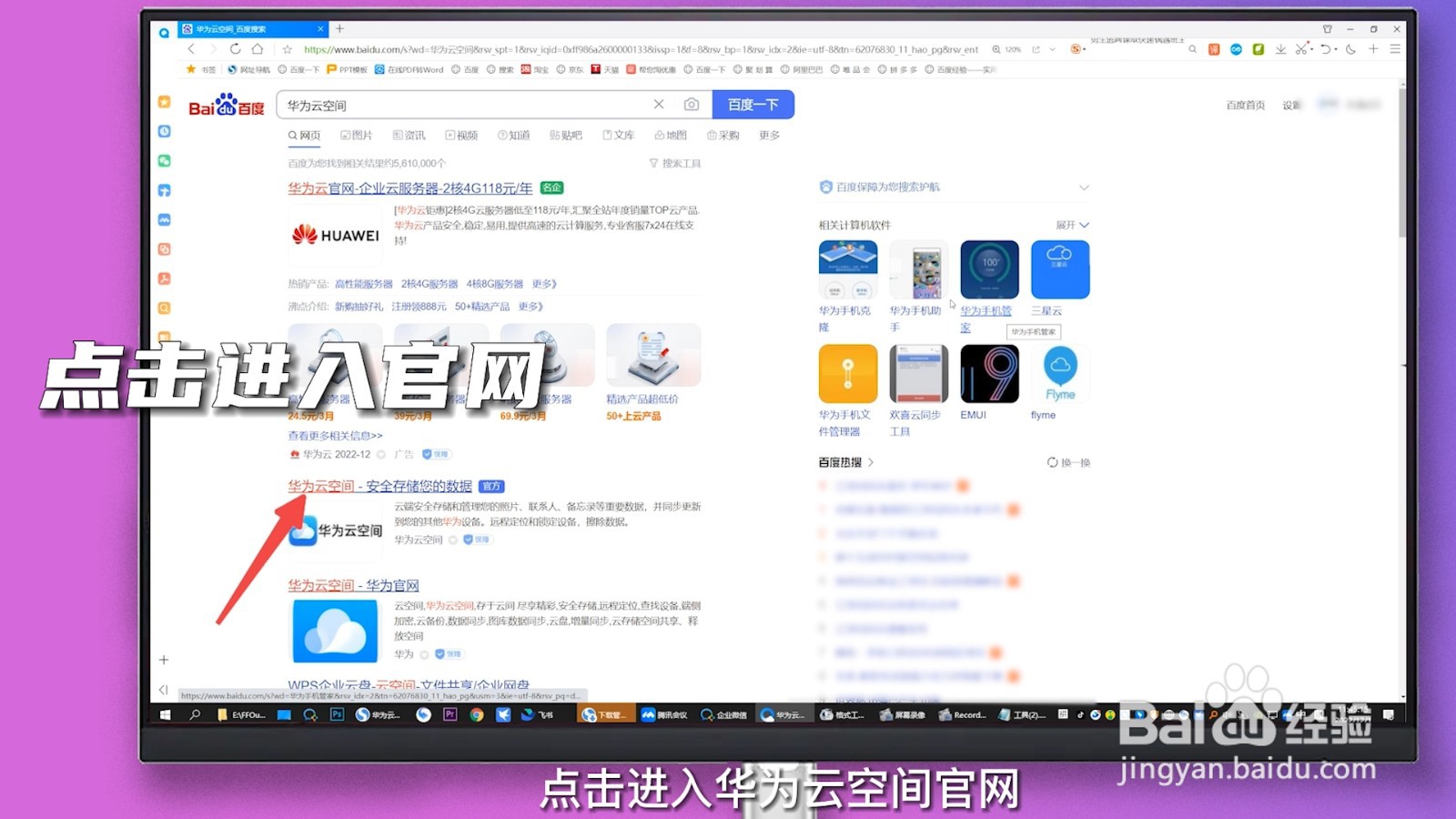Open the 天猫 bookmark
Image resolution: width=1456 pixels, height=819 pixels.
(x=605, y=69)
